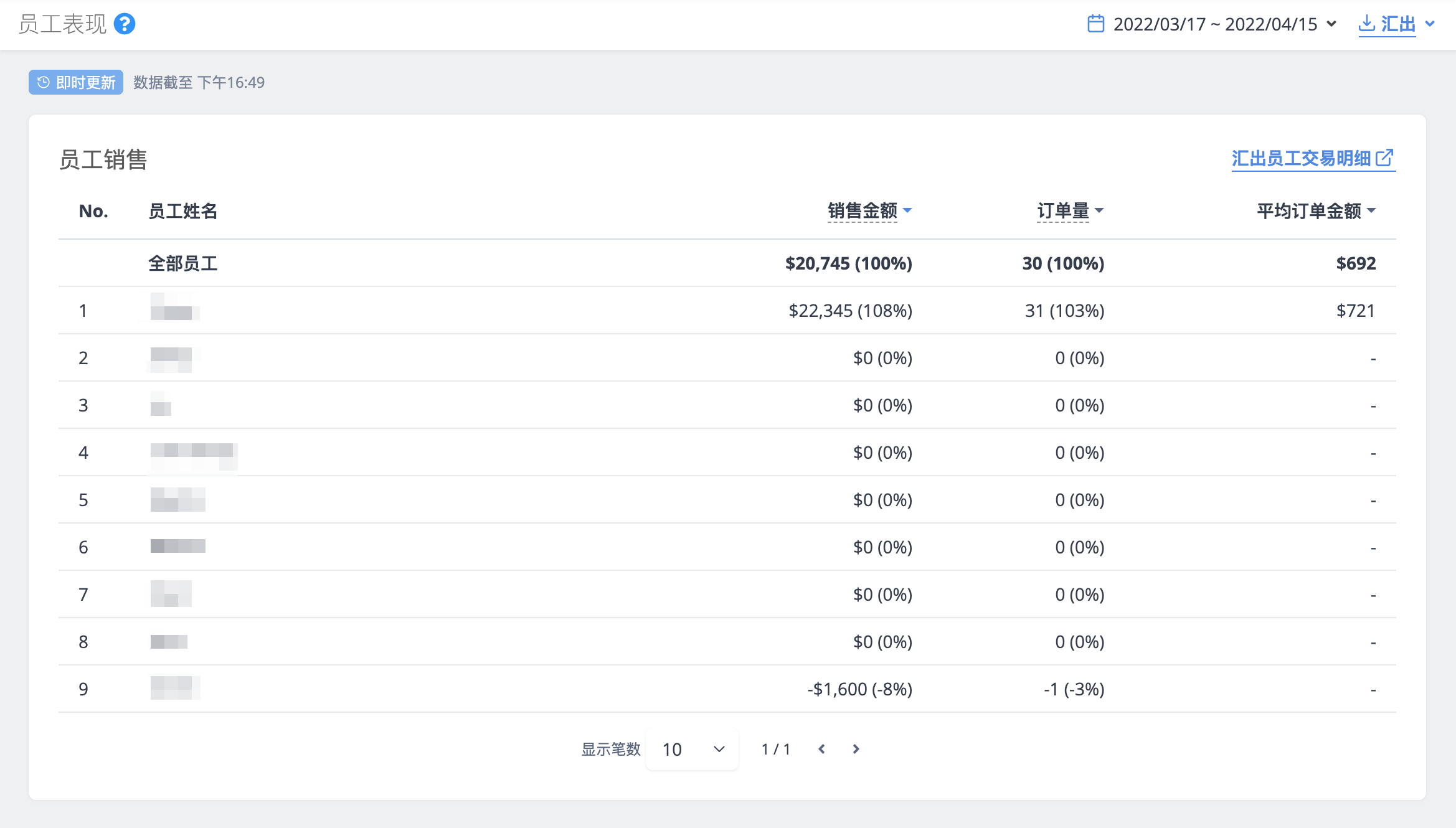1456x828 pixels.
Task: Click row number 5
Action: tap(83, 500)
